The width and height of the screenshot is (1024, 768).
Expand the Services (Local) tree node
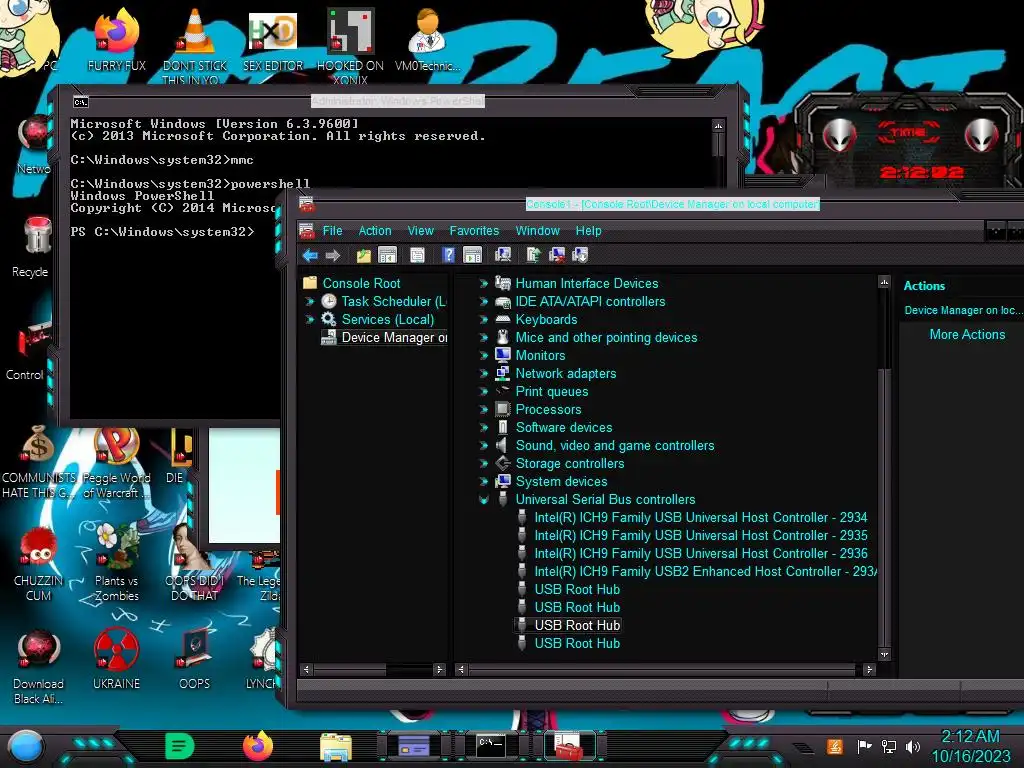[x=310, y=319]
